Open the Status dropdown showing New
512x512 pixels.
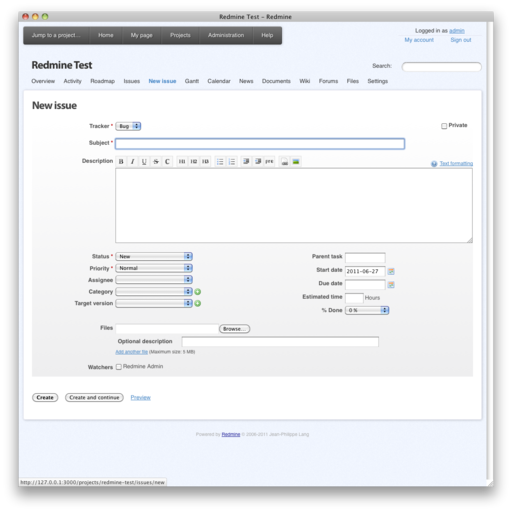(x=154, y=256)
